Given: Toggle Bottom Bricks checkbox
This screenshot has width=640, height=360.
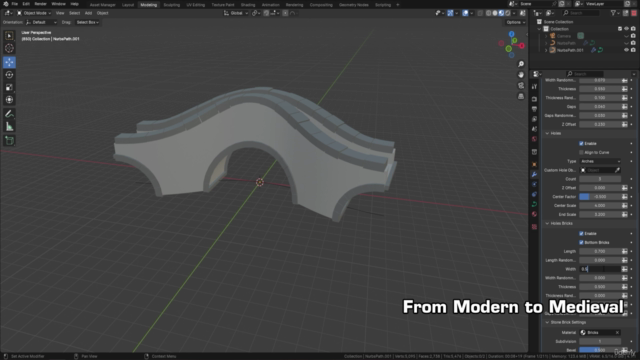Looking at the screenshot, I should (581, 242).
